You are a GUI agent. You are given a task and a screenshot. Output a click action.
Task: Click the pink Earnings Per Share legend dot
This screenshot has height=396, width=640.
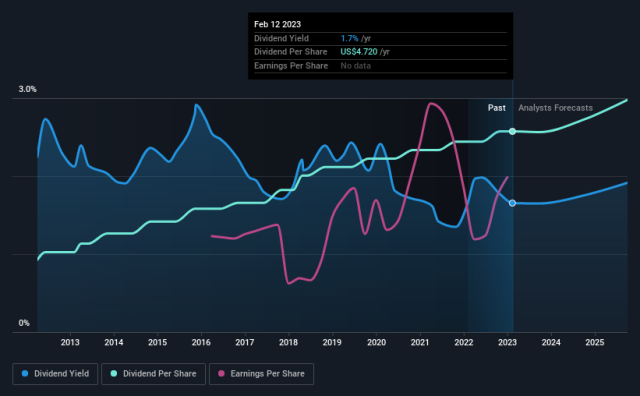point(221,374)
